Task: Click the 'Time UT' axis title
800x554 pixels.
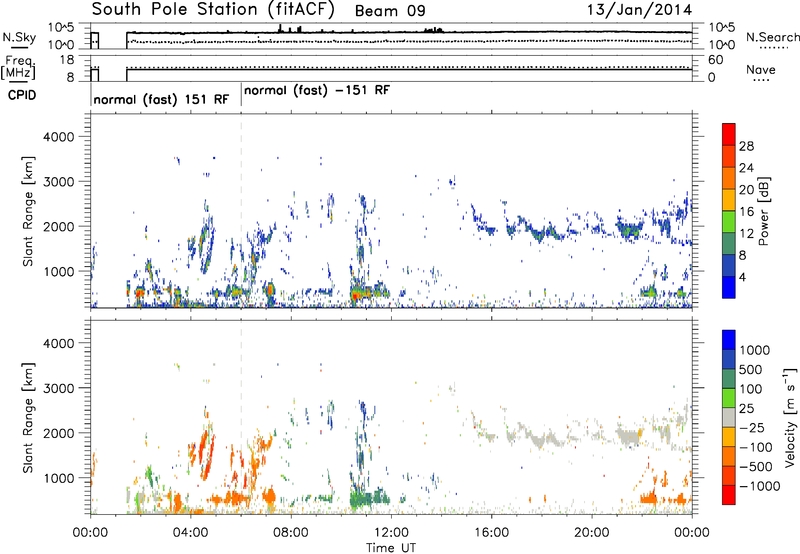Action: 391,548
